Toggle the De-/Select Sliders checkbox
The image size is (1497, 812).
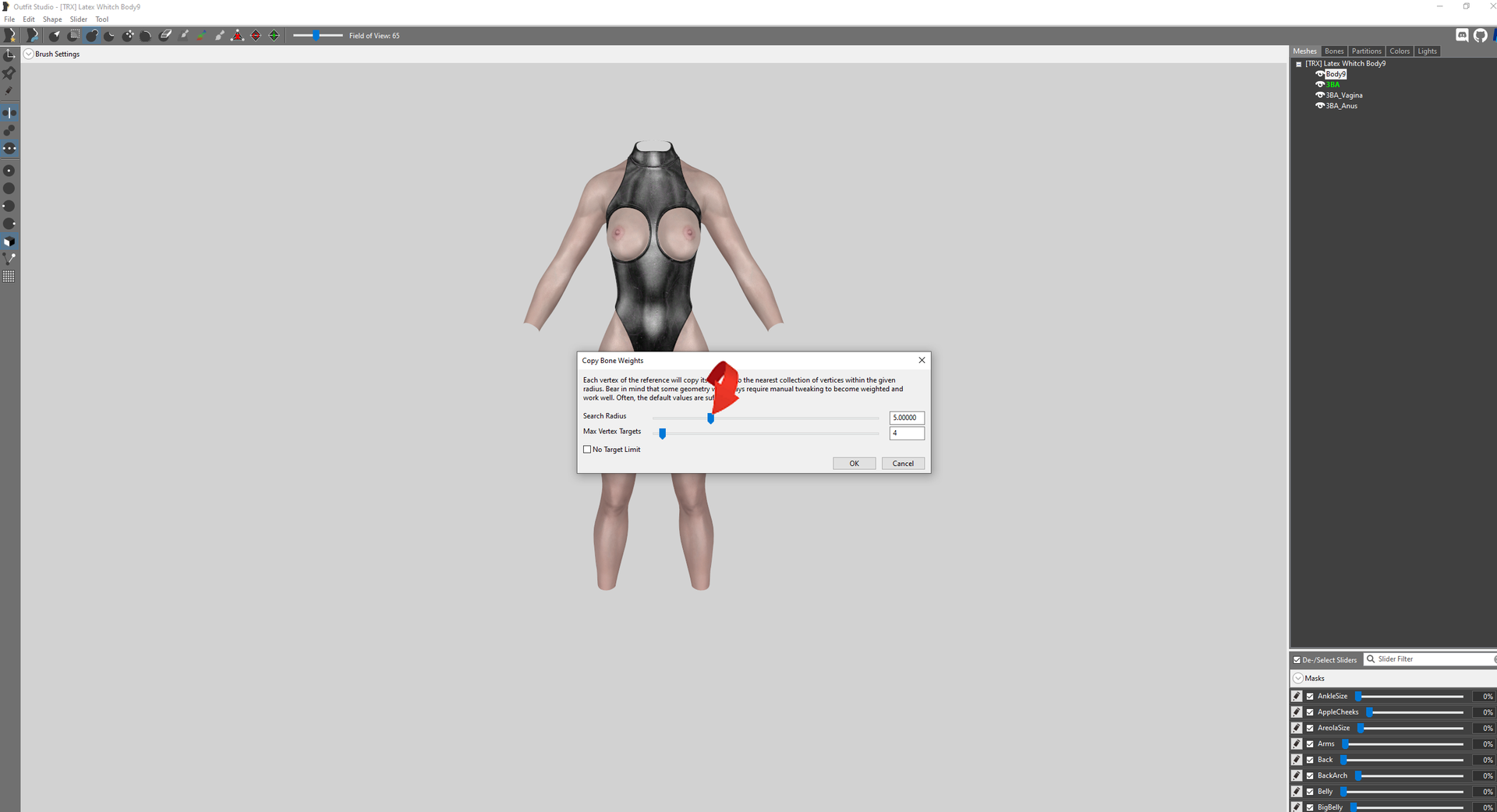pos(1297,660)
